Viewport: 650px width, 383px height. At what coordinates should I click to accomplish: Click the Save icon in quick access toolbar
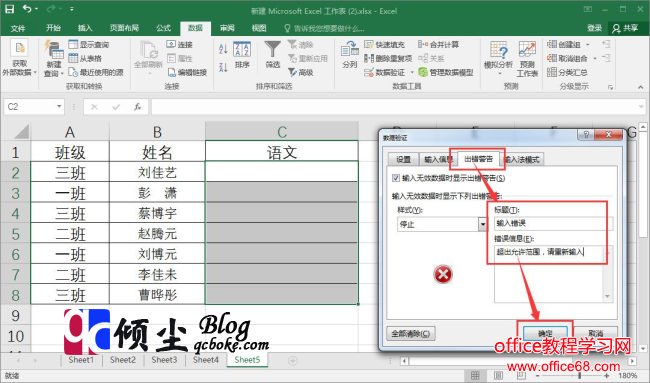point(9,9)
